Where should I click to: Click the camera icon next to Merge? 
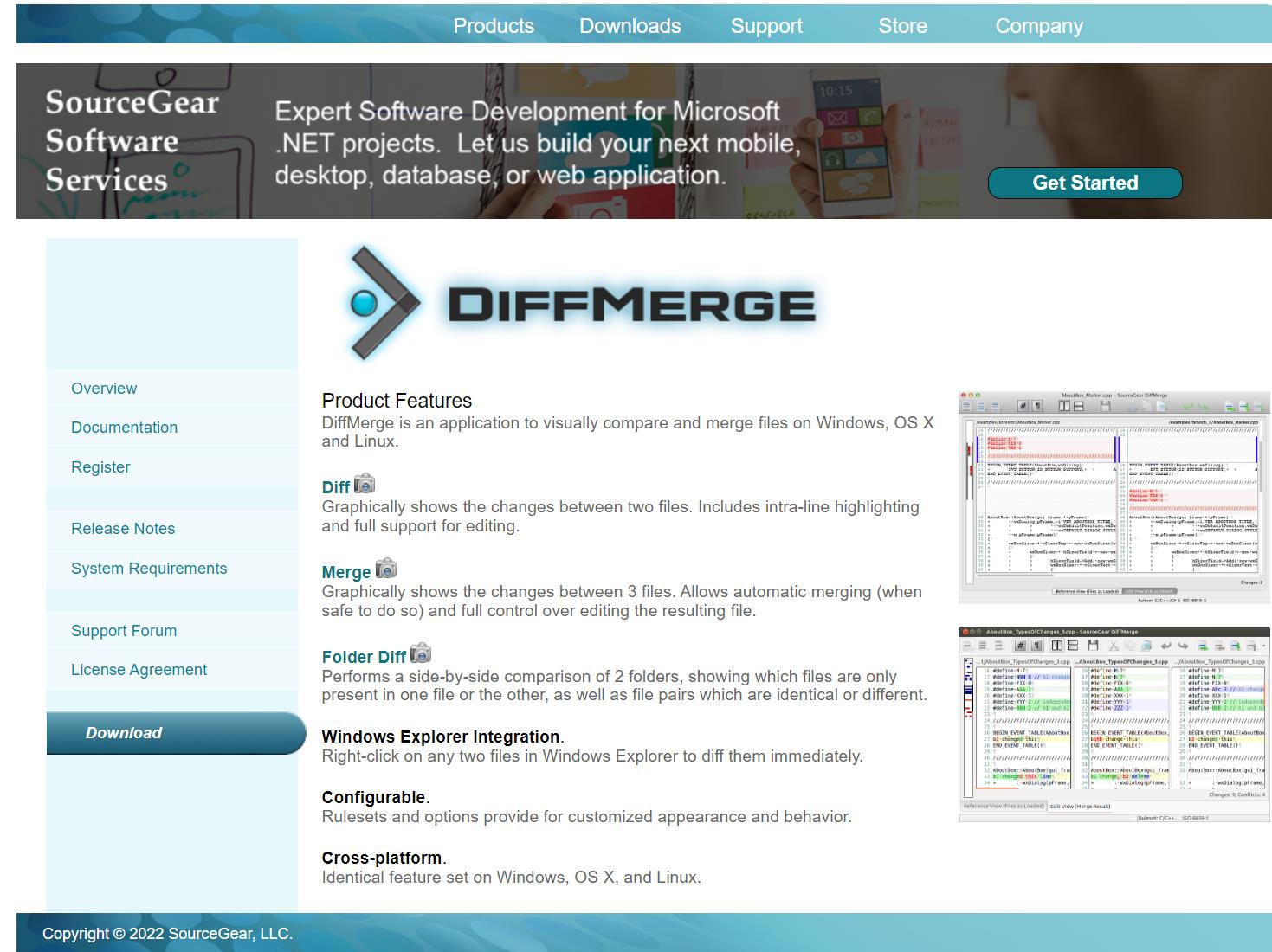[x=385, y=569]
